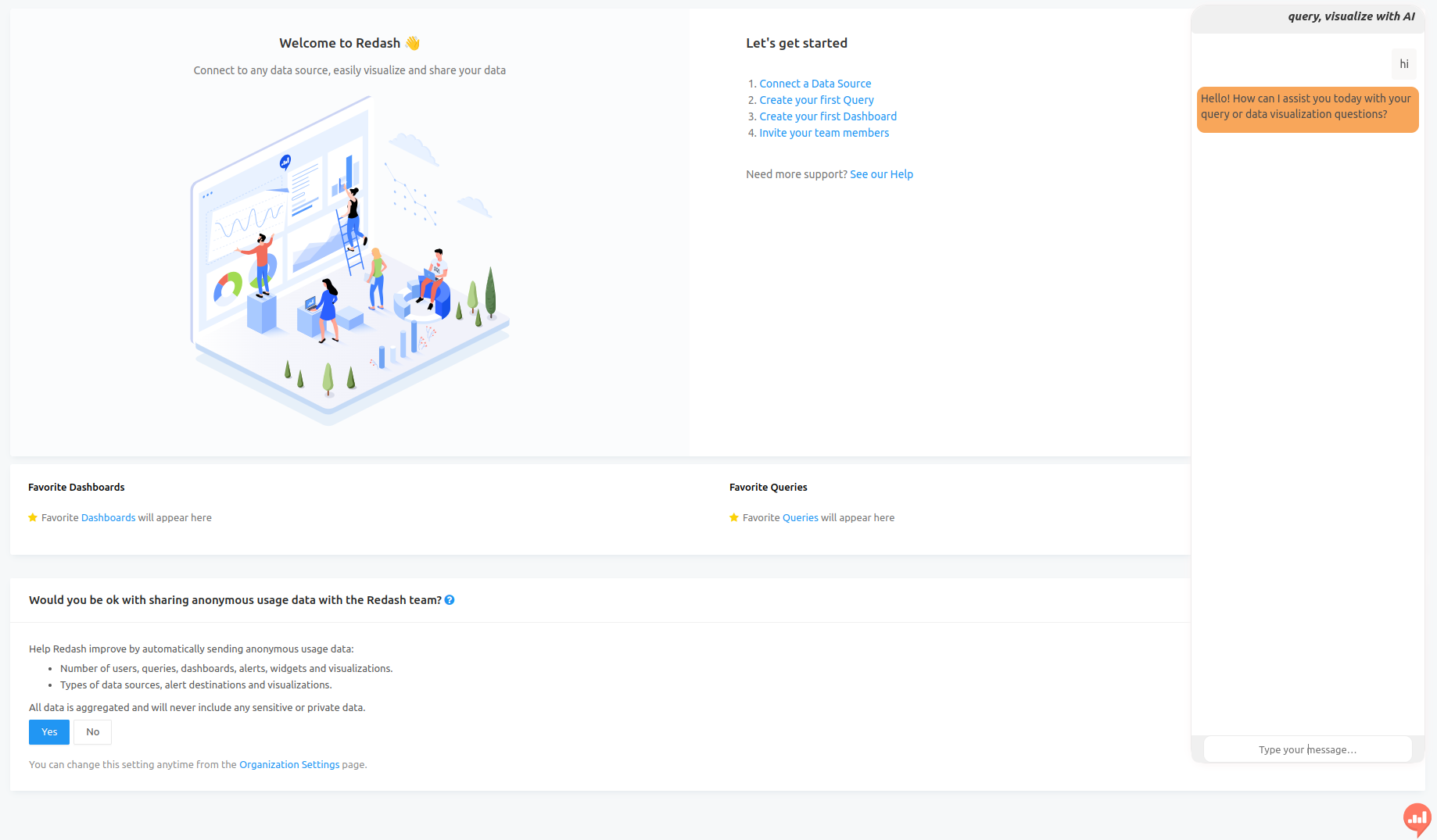This screenshot has height=840, width=1437.
Task: Click the 'hi' chat message bubble
Action: 1404,64
